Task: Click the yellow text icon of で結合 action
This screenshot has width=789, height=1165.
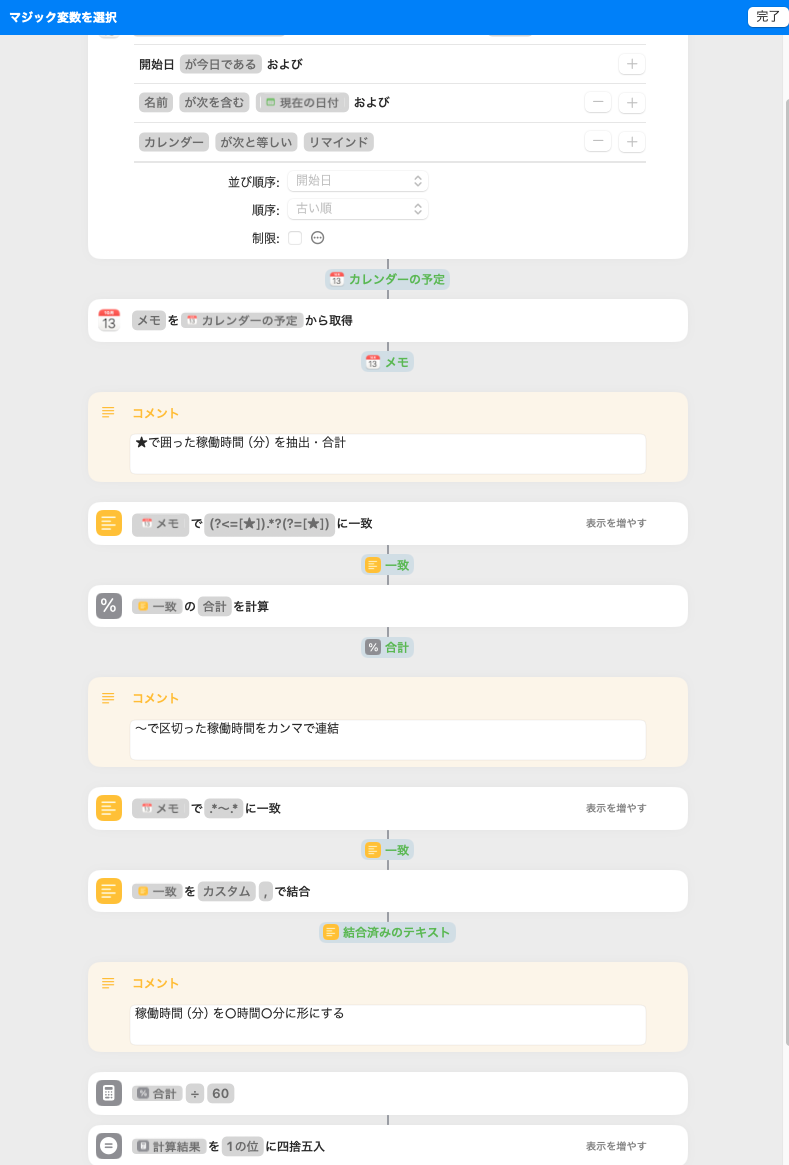Action: 108,891
